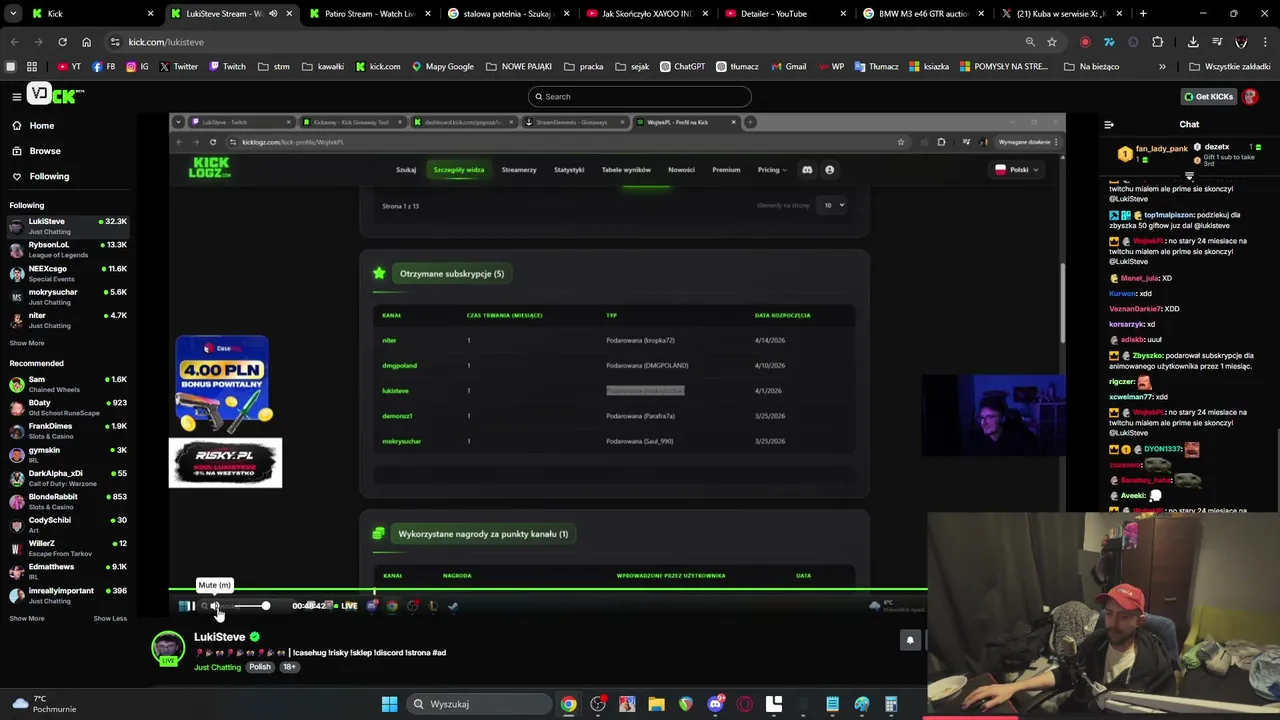The image size is (1280, 720).
Task: Click the Get KICKs button
Action: point(1208,96)
